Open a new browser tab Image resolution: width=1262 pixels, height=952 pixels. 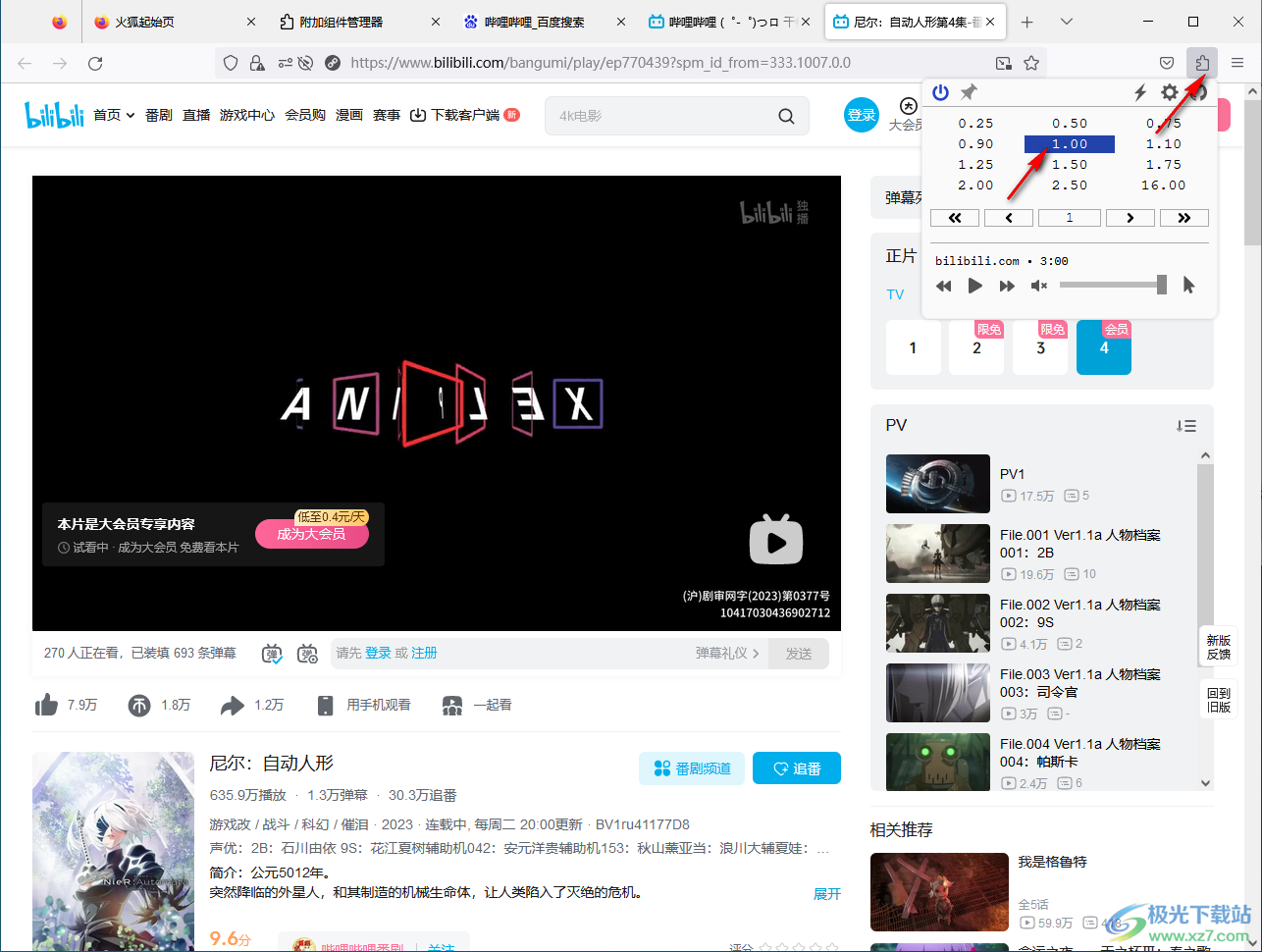point(1027,22)
